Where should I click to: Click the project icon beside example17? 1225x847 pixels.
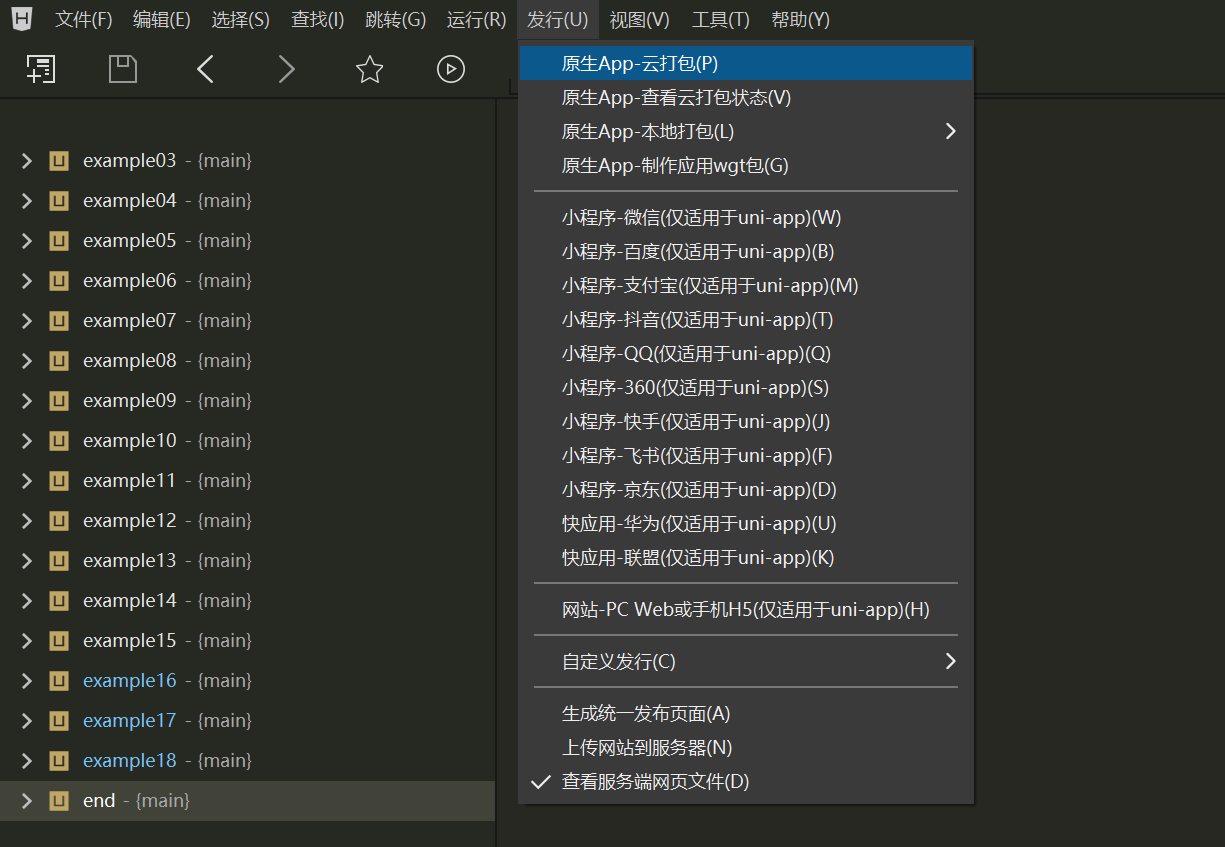click(59, 721)
